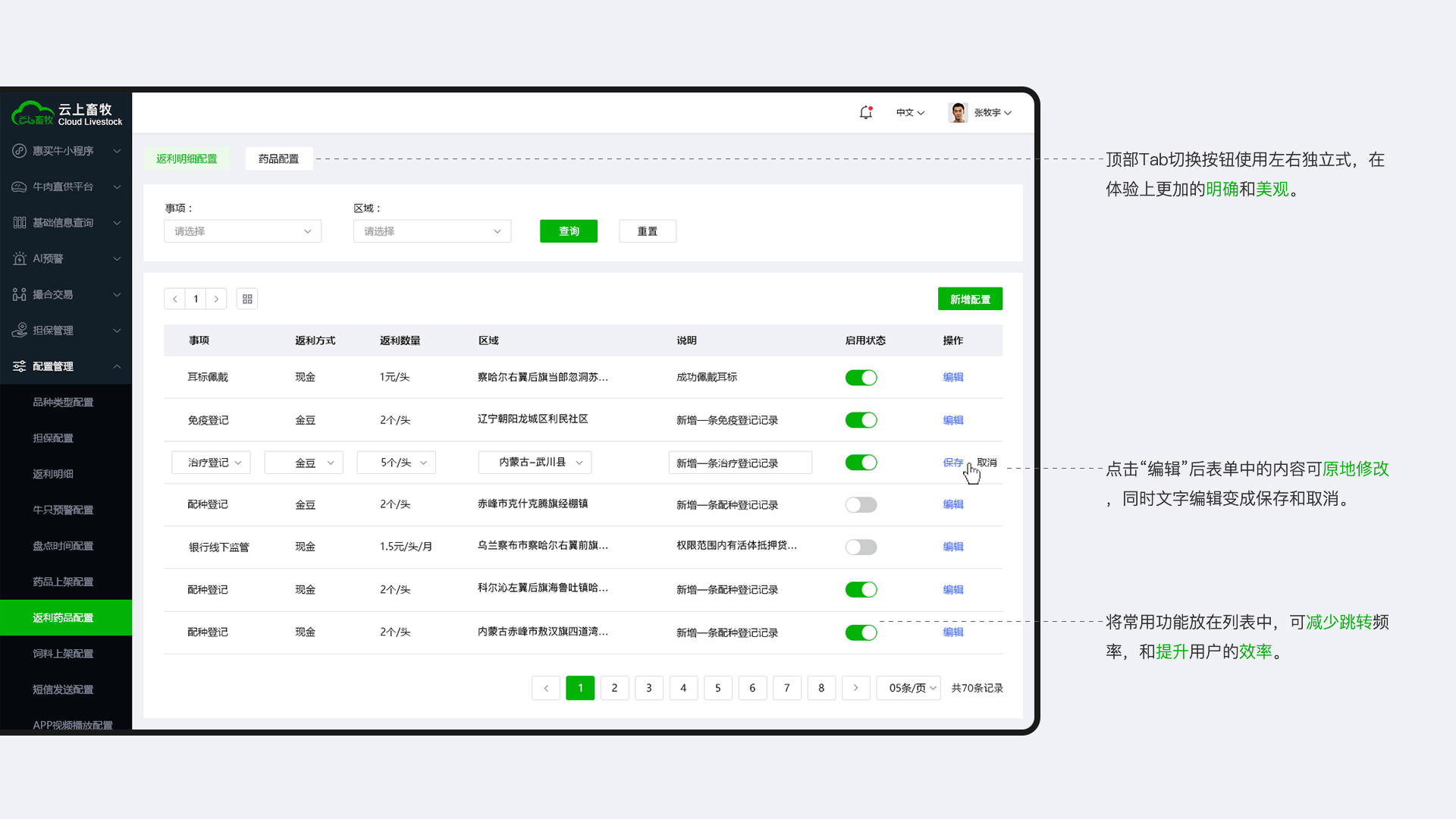
Task: Open the 惠买牛小程序 sidebar icon
Action: pos(19,150)
